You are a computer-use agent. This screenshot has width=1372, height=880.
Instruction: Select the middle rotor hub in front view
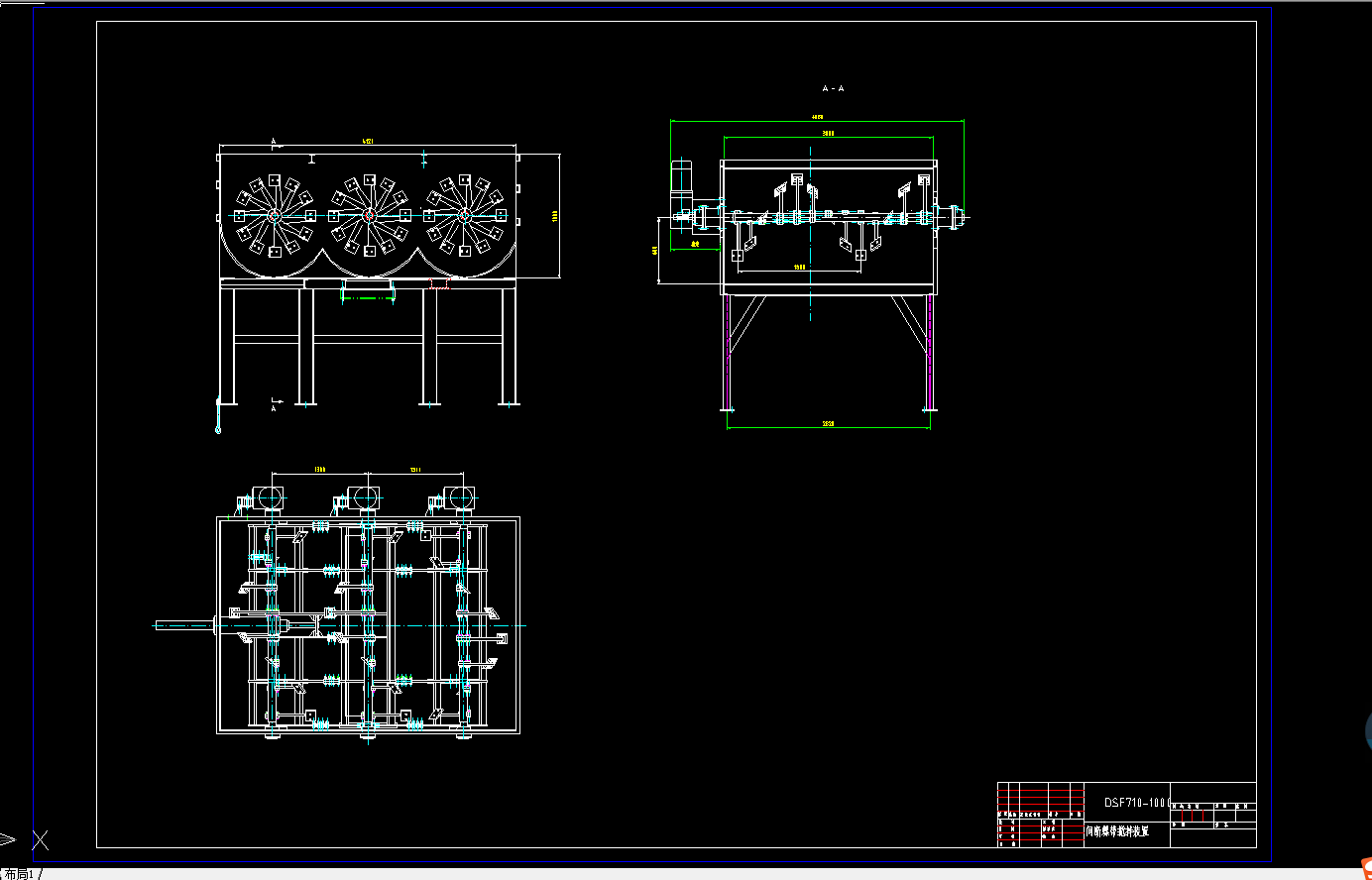[x=369, y=215]
